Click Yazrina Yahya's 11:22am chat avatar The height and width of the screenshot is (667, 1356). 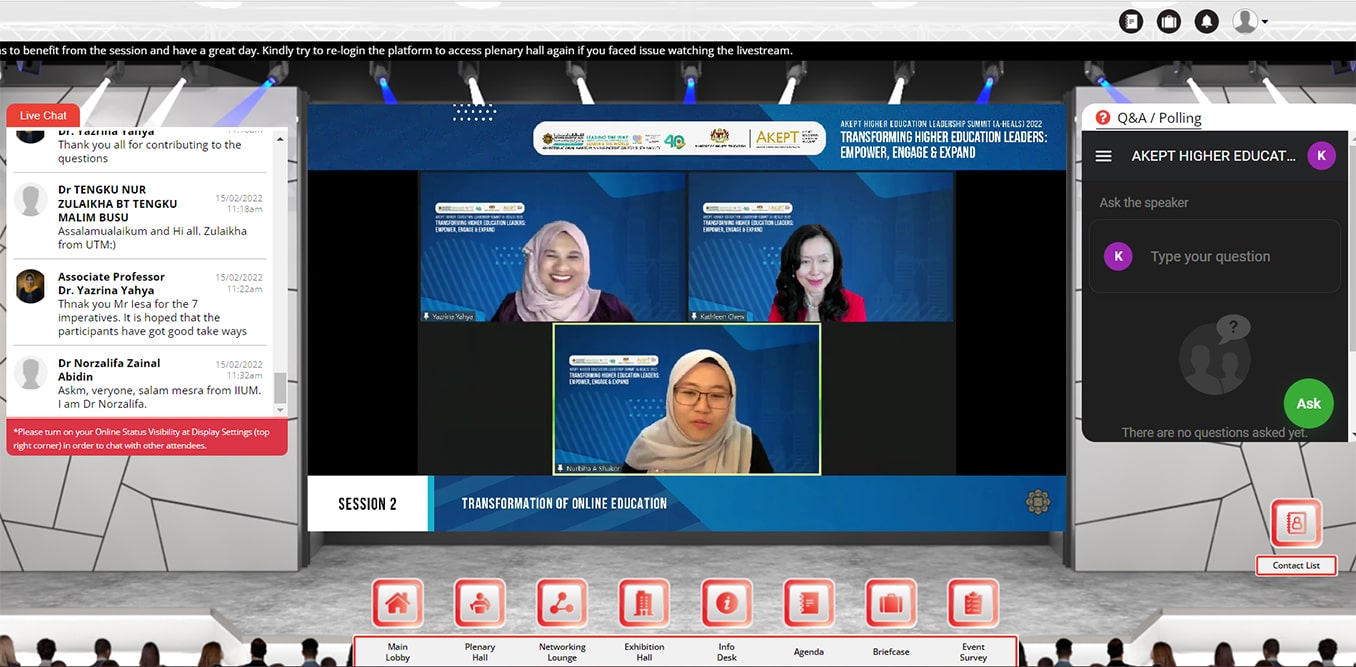coord(31,286)
